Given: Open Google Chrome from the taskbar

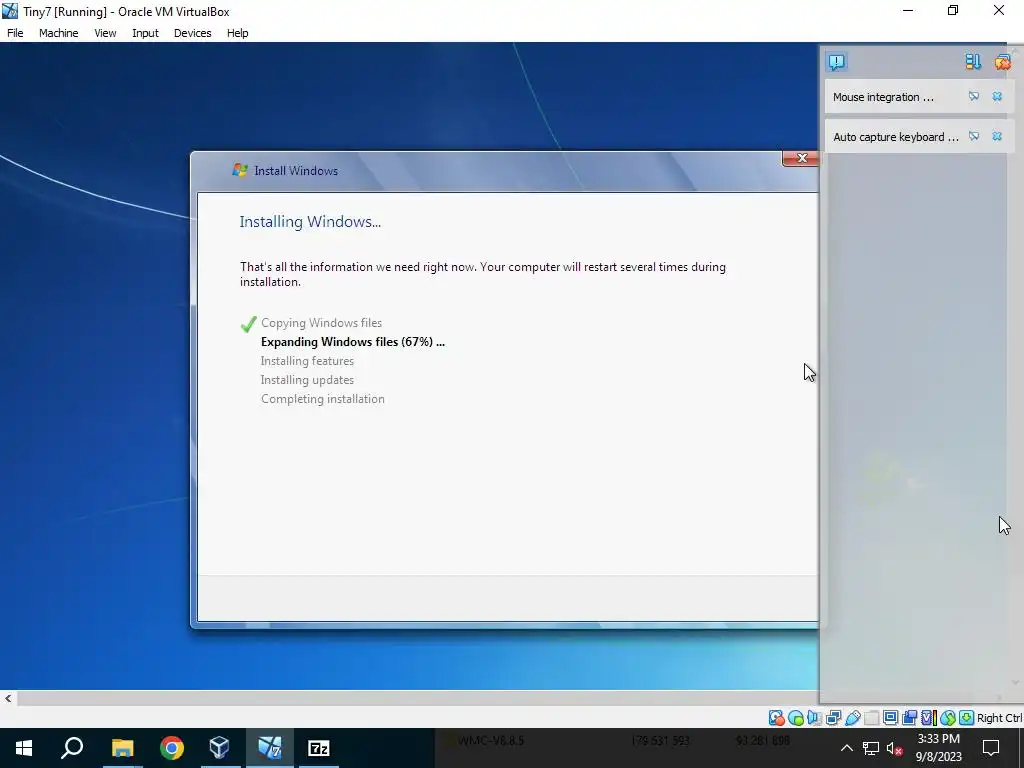Looking at the screenshot, I should click(172, 748).
